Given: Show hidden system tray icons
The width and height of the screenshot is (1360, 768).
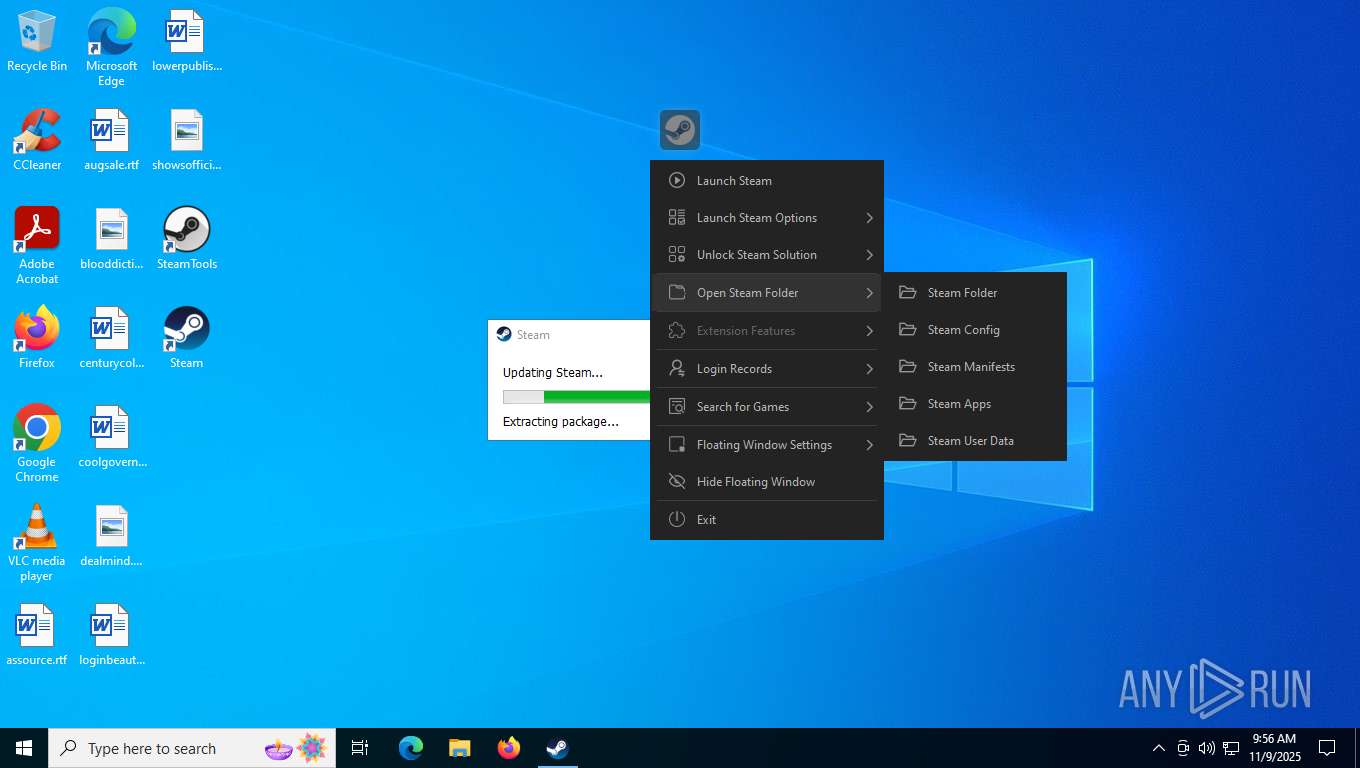Looking at the screenshot, I should coord(1159,748).
